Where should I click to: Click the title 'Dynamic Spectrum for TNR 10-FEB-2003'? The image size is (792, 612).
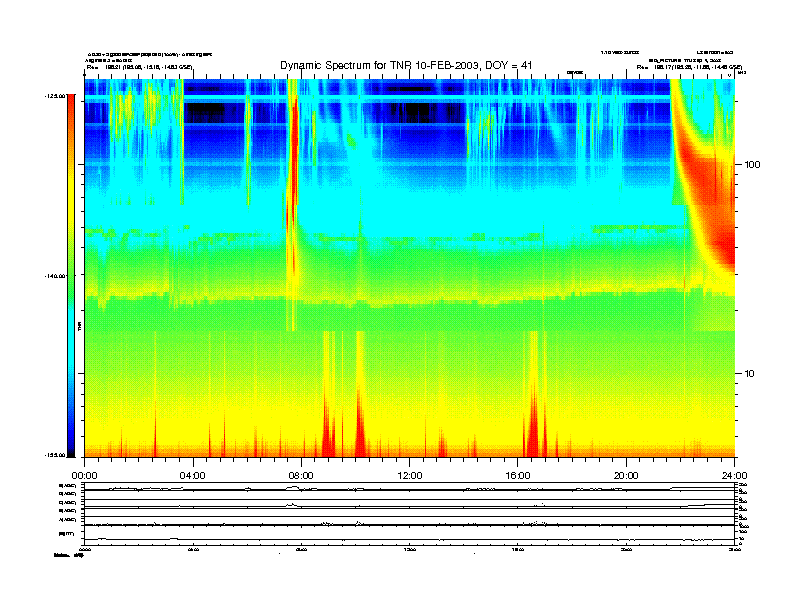pyautogui.click(x=406, y=66)
